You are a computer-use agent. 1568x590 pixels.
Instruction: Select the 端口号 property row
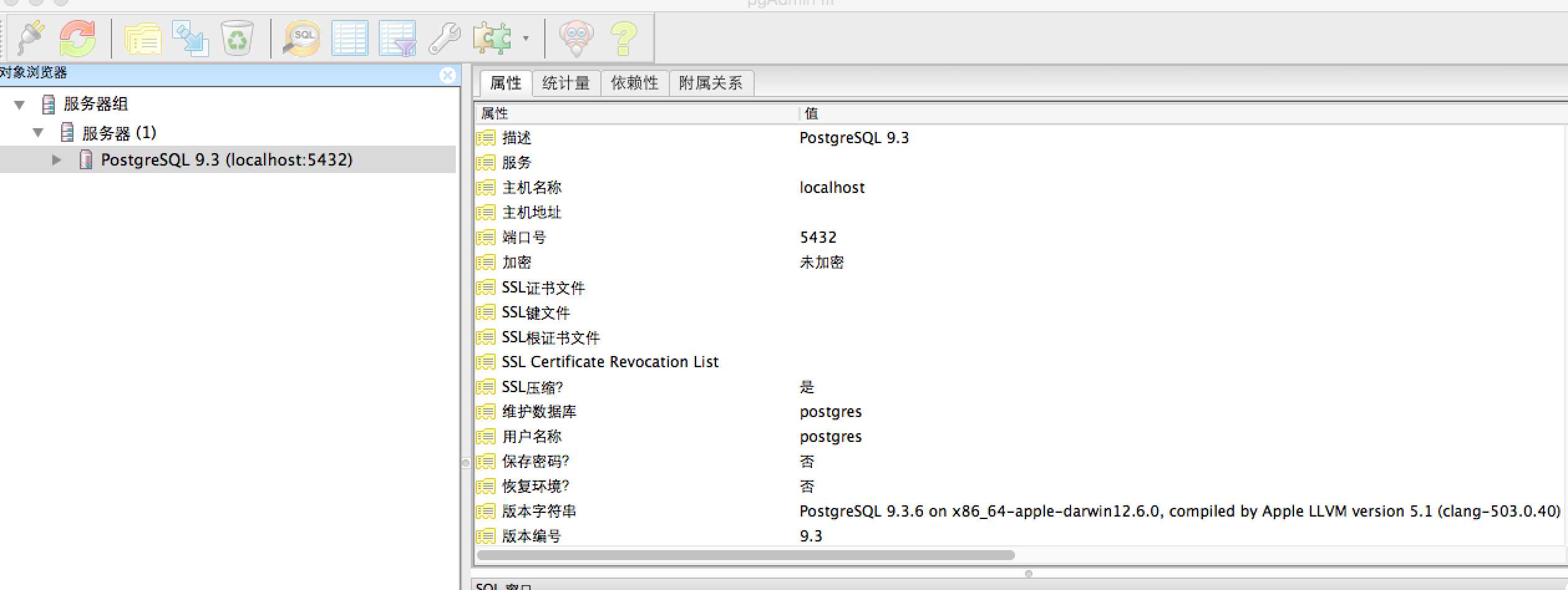1021,237
